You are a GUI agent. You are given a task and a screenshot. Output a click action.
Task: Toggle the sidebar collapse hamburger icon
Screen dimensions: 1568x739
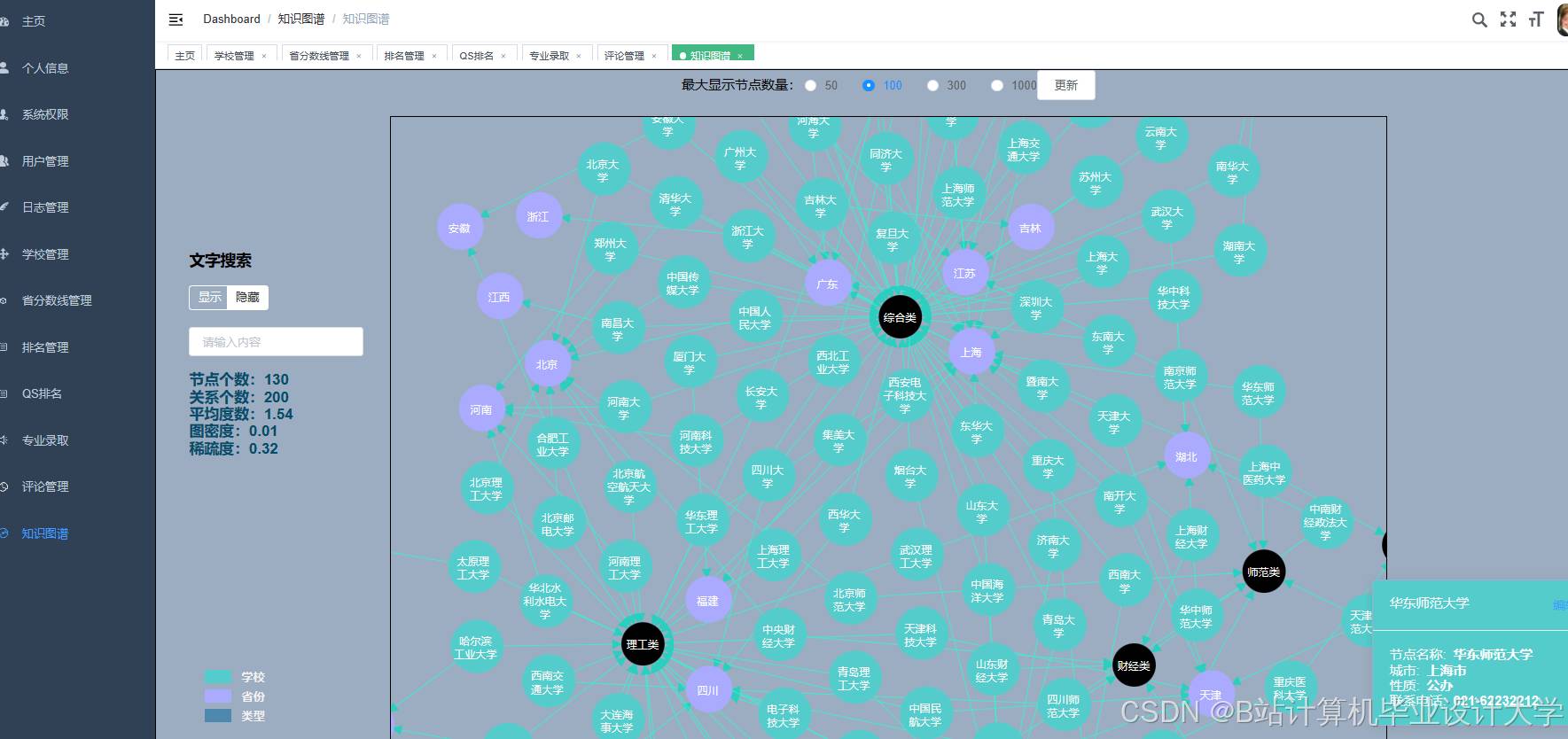point(176,19)
